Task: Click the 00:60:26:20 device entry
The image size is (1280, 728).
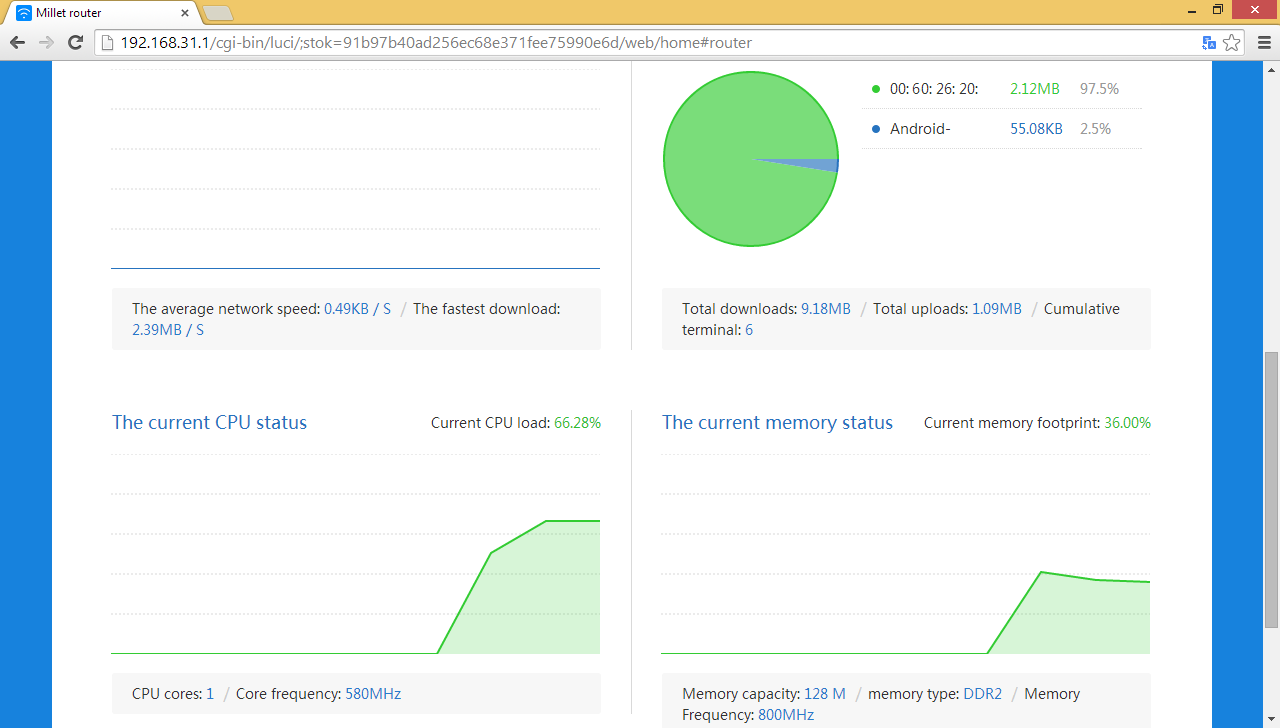Action: pos(934,89)
